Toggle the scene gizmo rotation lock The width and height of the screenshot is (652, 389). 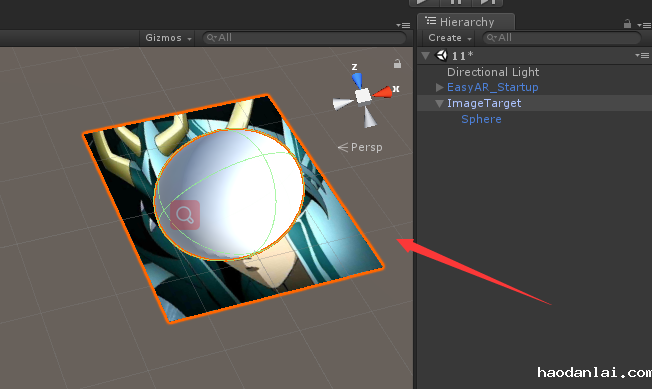398,64
